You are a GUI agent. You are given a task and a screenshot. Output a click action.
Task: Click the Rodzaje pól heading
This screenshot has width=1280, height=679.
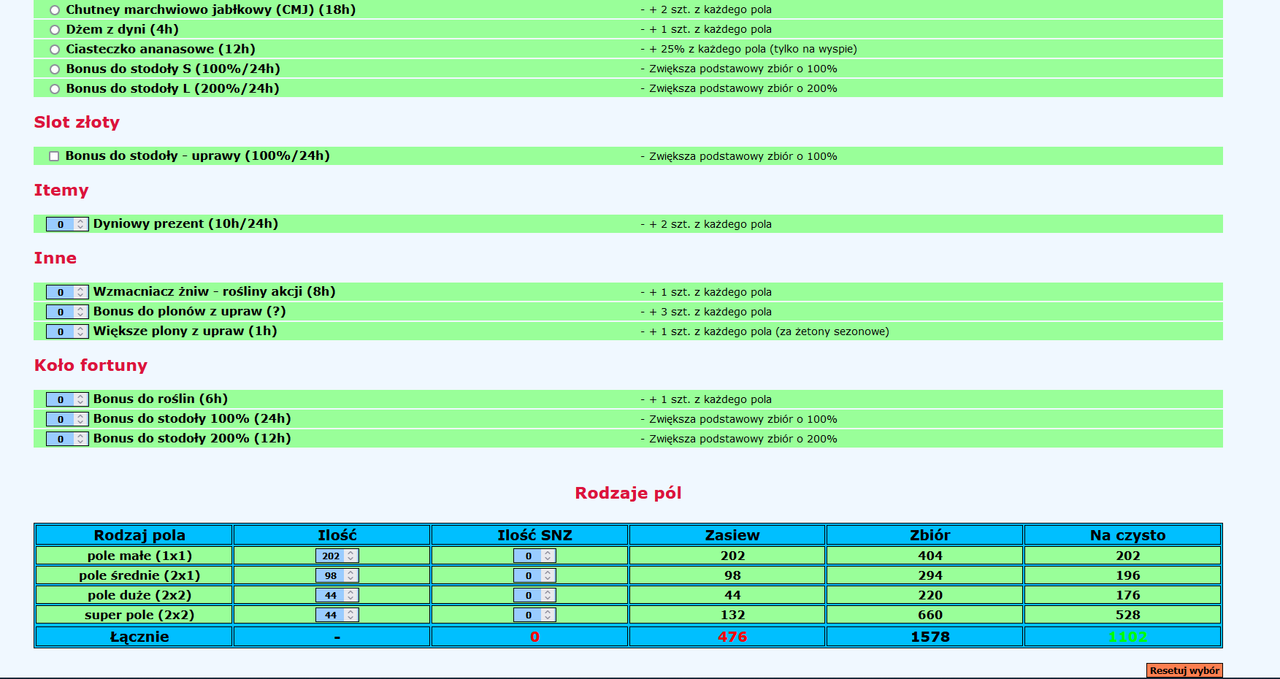(x=628, y=493)
